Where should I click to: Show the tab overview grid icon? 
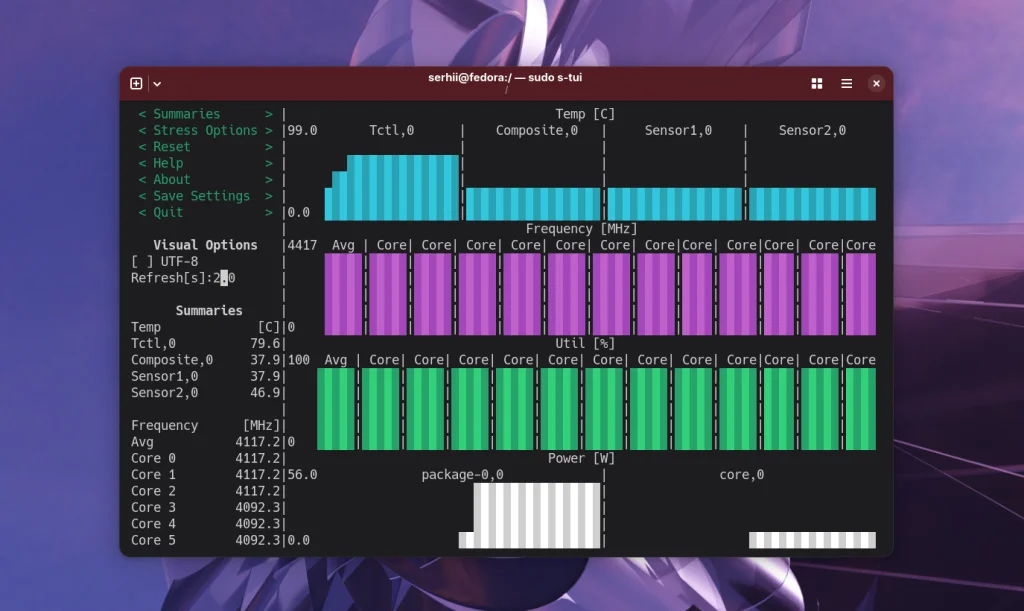[816, 84]
